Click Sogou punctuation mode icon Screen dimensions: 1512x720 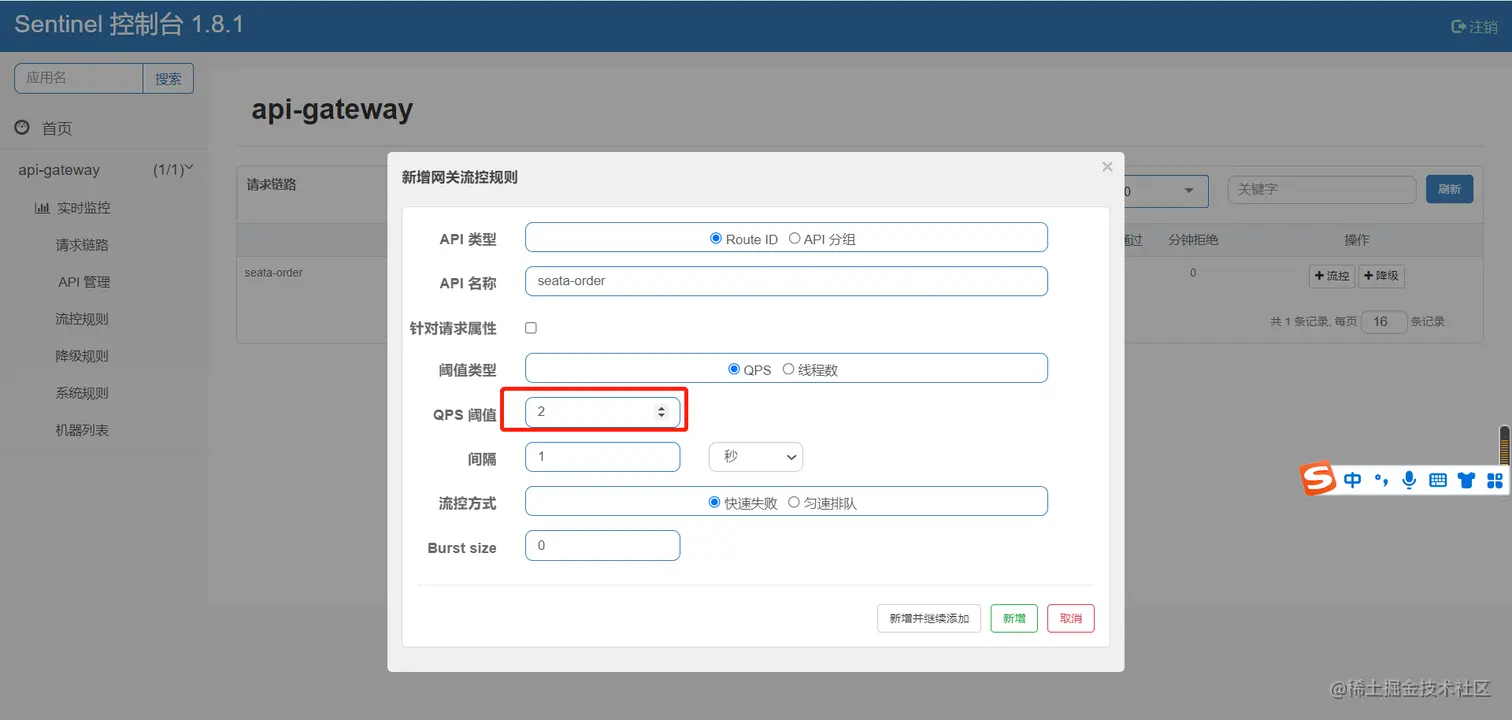(x=1381, y=480)
